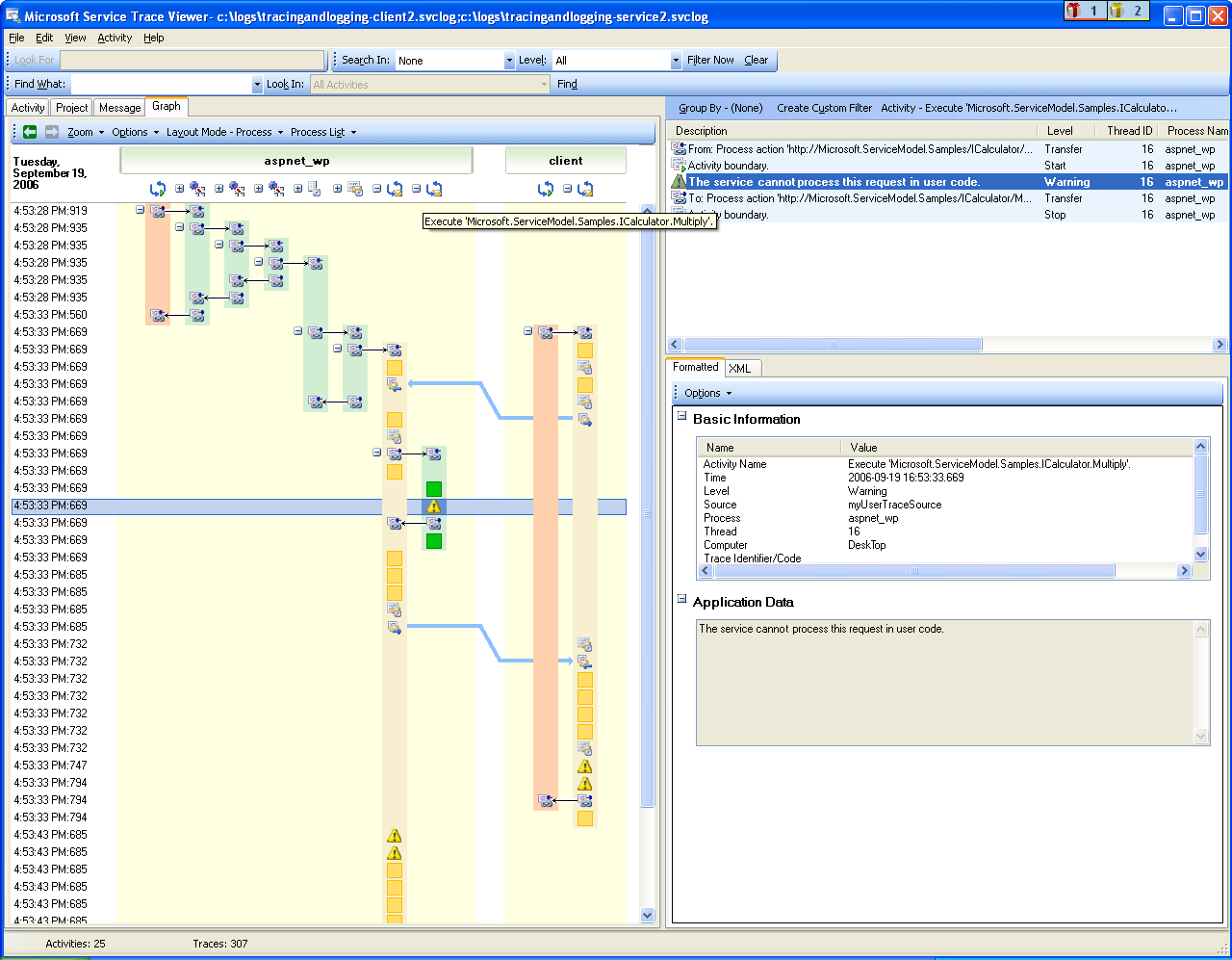1232x960 pixels.
Task: Click the green trace square above the selected node
Action: tap(433, 488)
